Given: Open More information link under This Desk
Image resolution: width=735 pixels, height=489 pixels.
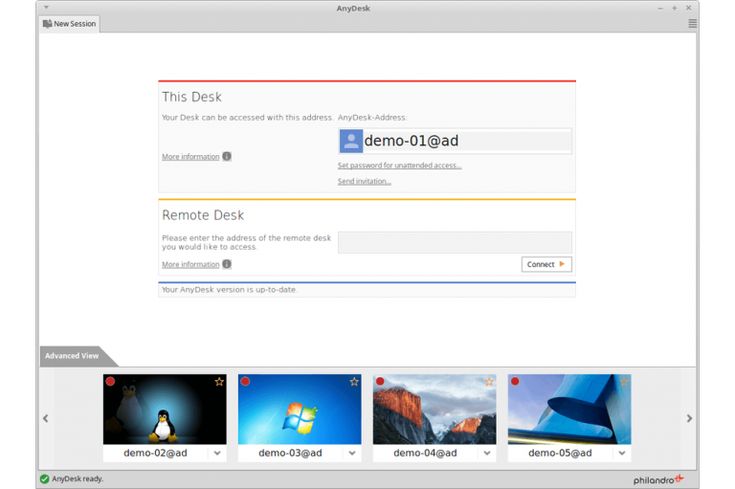Looking at the screenshot, I should pyautogui.click(x=191, y=157).
